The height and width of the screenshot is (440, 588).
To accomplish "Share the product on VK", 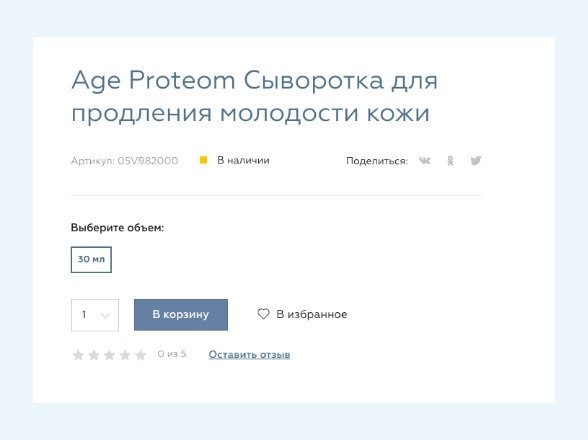I will pos(425,161).
